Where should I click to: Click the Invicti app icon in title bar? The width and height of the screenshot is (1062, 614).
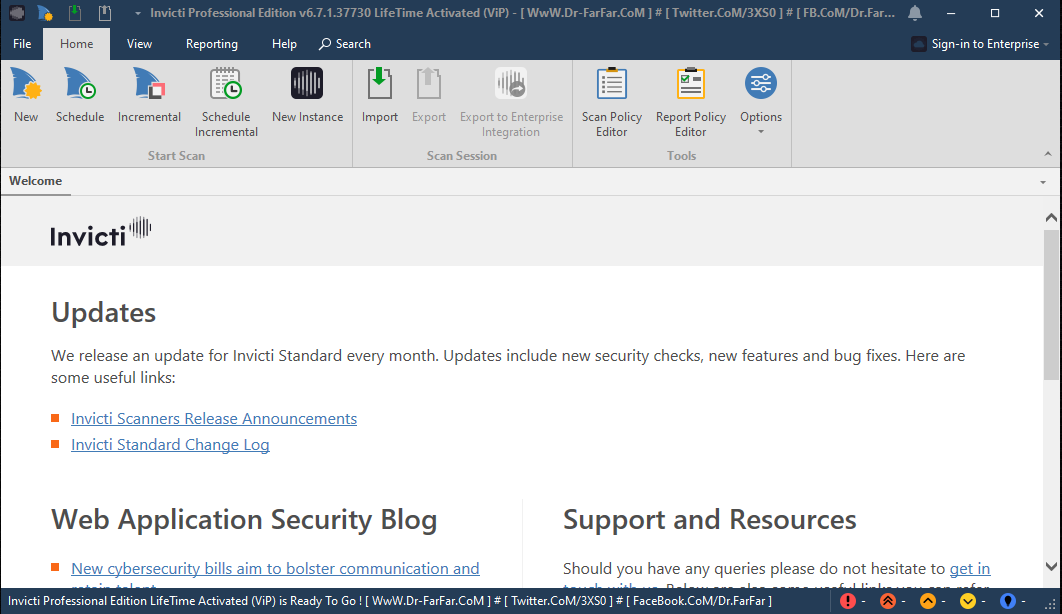pyautogui.click(x=17, y=13)
